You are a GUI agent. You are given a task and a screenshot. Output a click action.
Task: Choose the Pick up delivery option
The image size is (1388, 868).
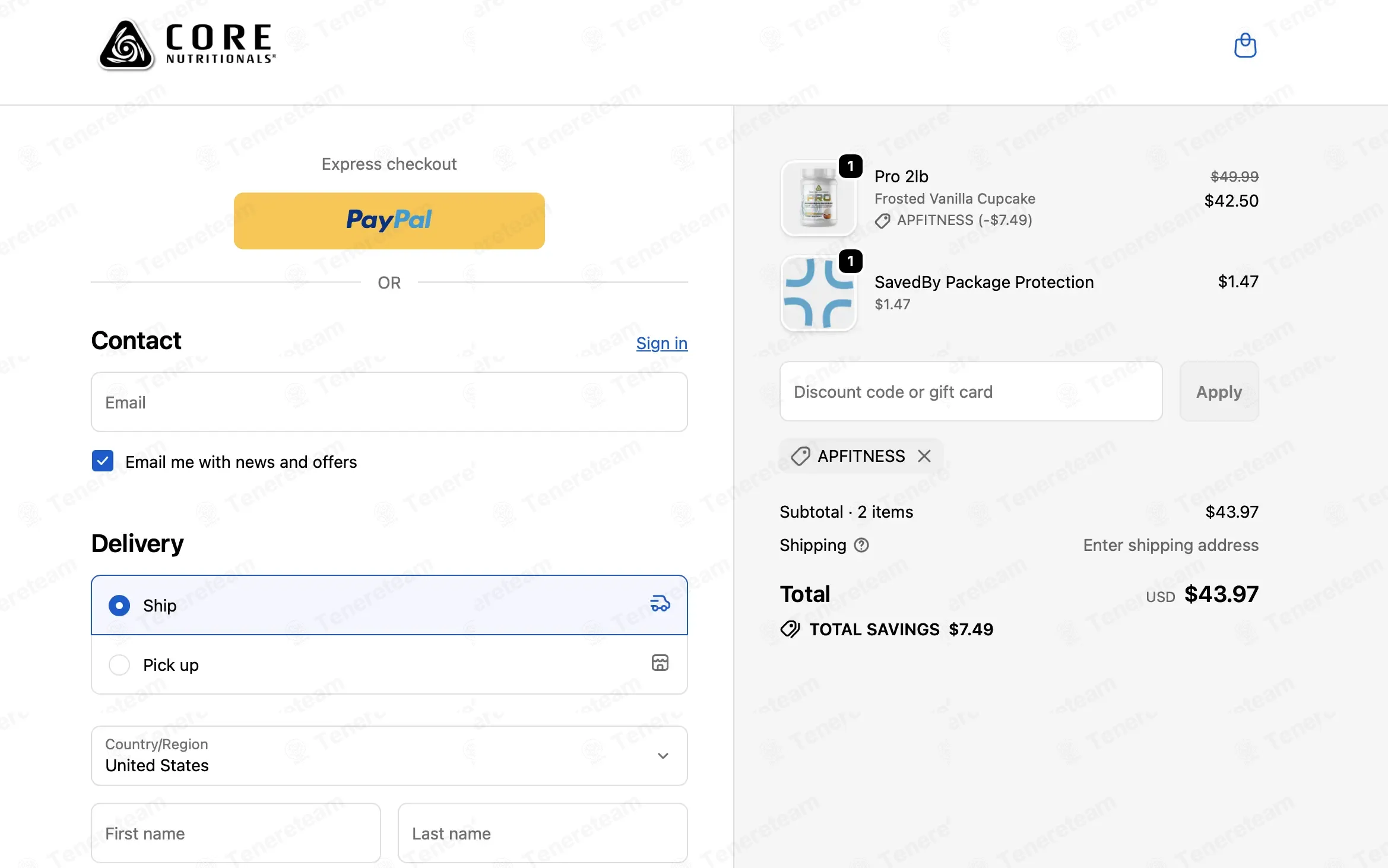pos(389,664)
